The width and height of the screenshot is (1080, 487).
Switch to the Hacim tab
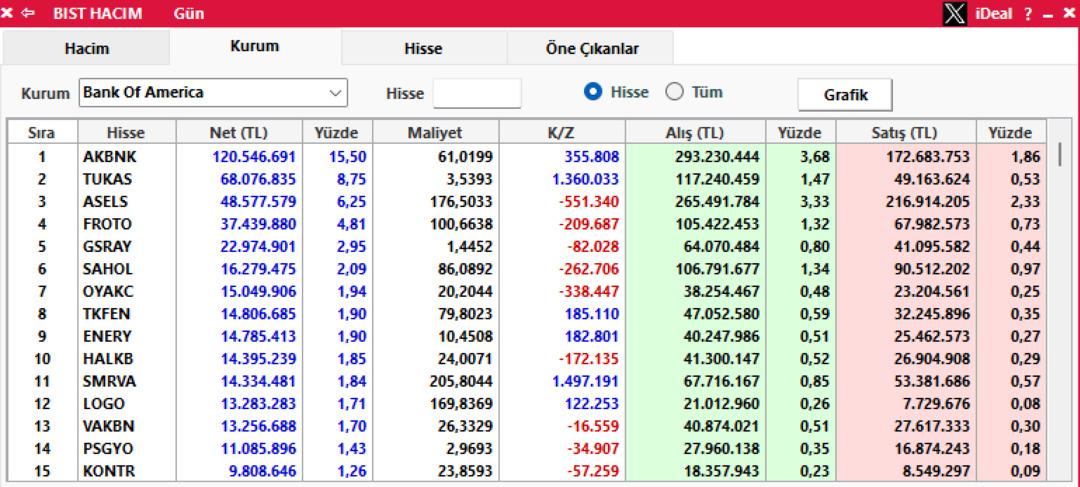pyautogui.click(x=87, y=48)
